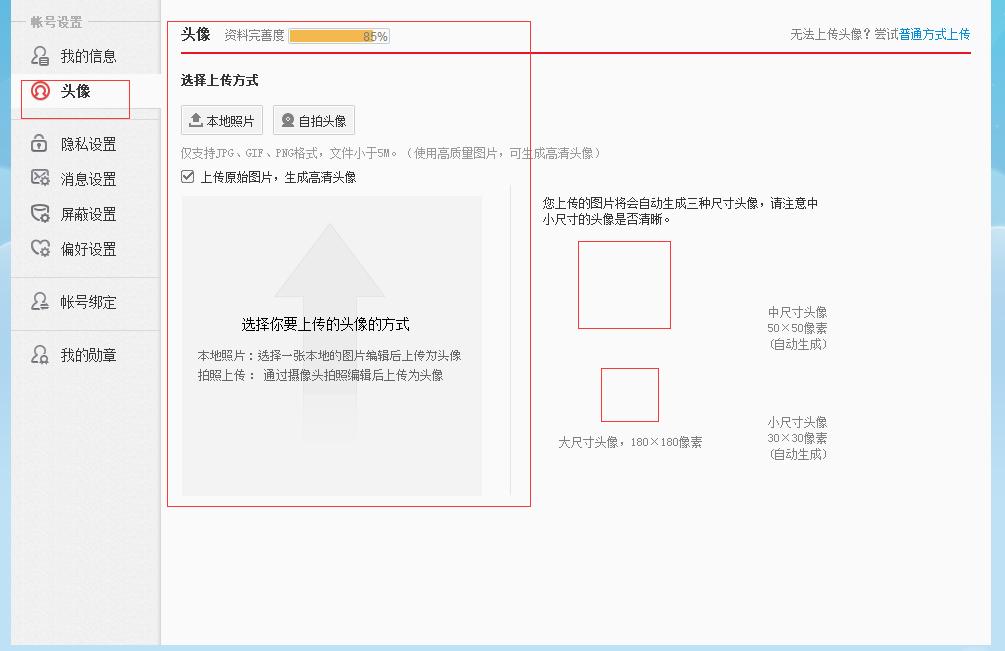Uncheck 上传原始图片，生成高清头像 option
This screenshot has height=651, width=1005.
coord(188,176)
